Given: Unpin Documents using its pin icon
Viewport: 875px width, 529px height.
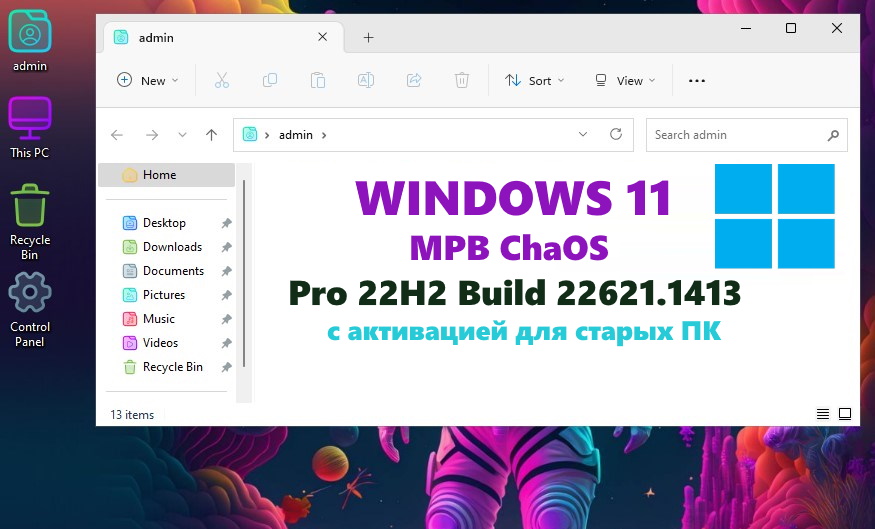Looking at the screenshot, I should click(x=226, y=271).
